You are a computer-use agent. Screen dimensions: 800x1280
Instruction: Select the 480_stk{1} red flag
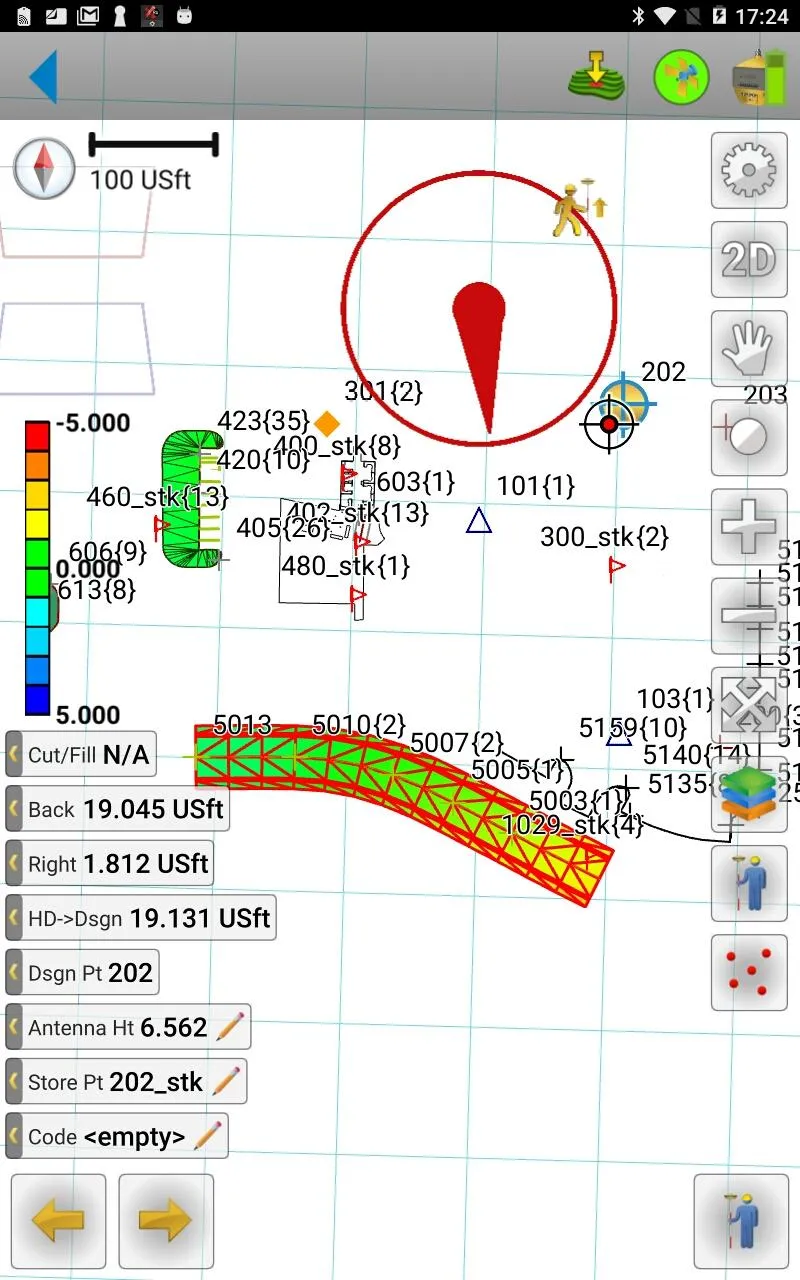pos(357,597)
